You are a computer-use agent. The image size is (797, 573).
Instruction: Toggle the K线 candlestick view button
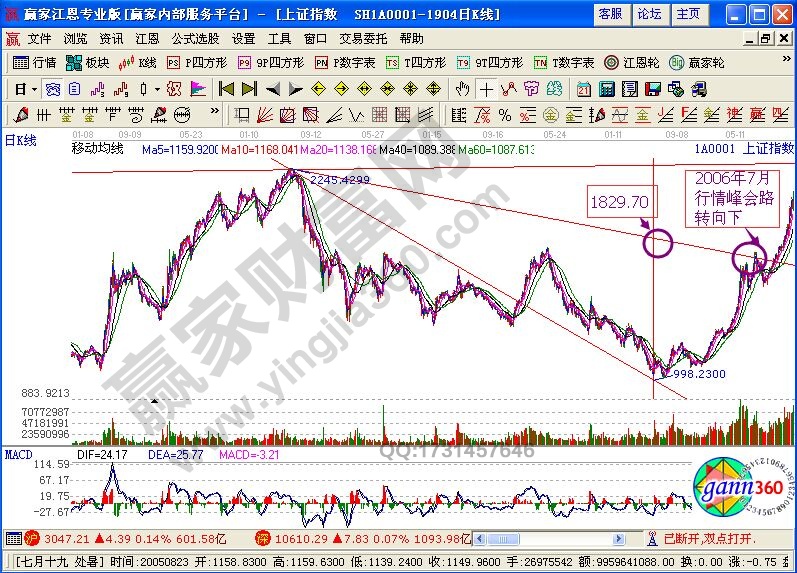click(139, 62)
